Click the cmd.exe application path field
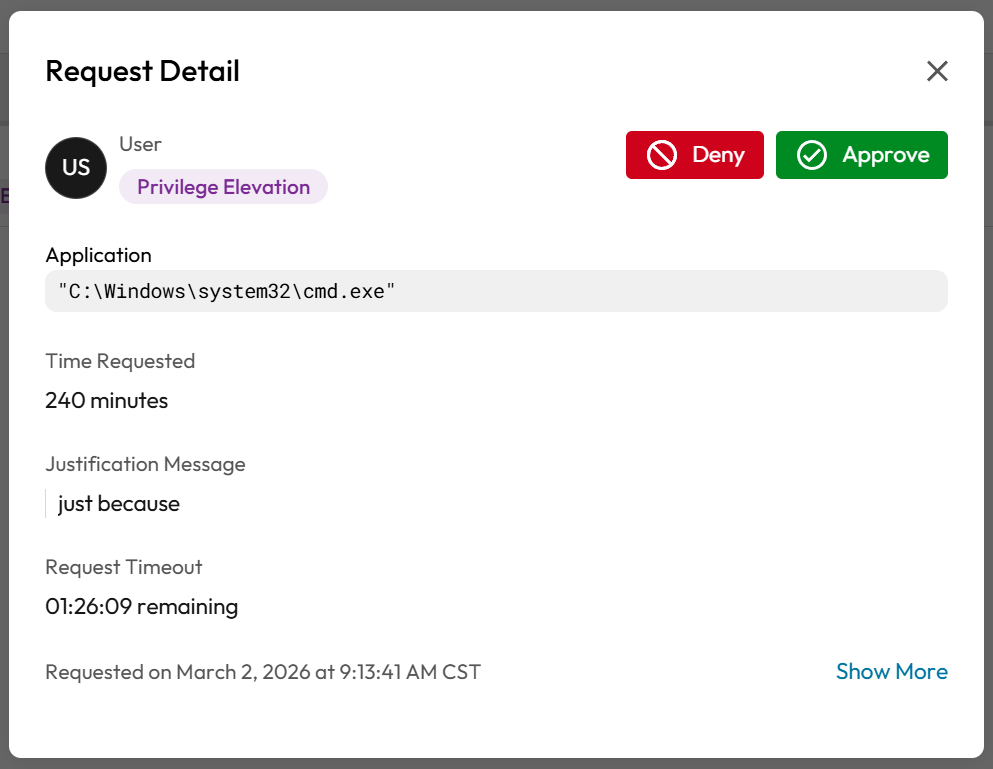The height and width of the screenshot is (769, 993). [x=496, y=291]
